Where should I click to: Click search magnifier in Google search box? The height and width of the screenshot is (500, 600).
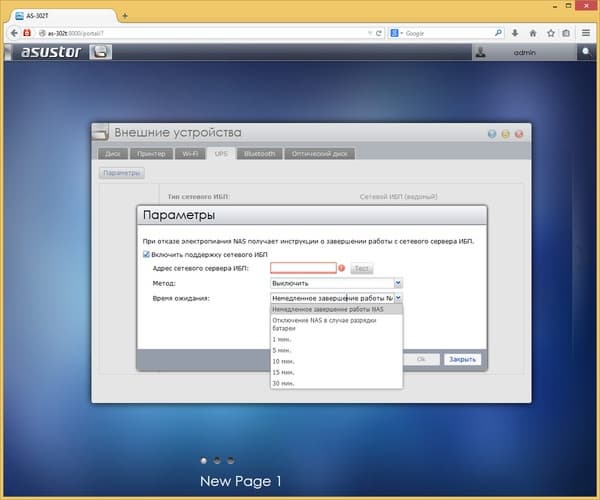(498, 33)
